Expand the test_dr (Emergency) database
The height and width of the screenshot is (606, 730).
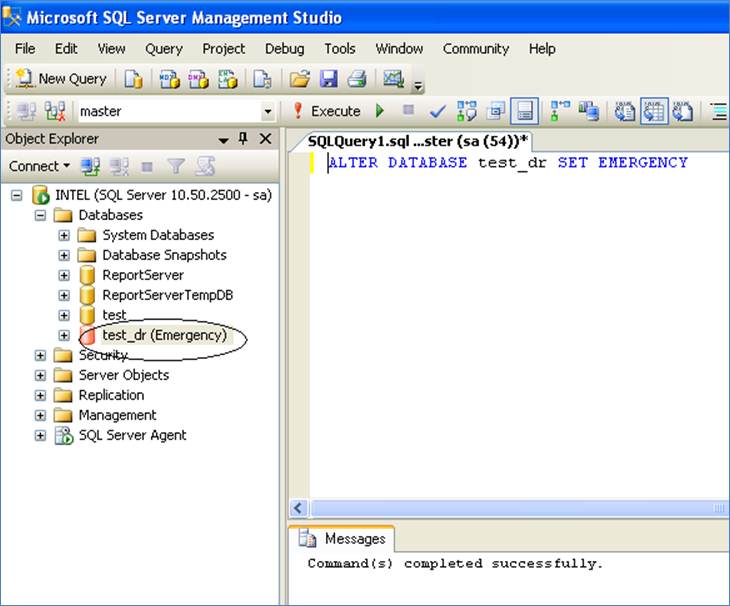(64, 335)
